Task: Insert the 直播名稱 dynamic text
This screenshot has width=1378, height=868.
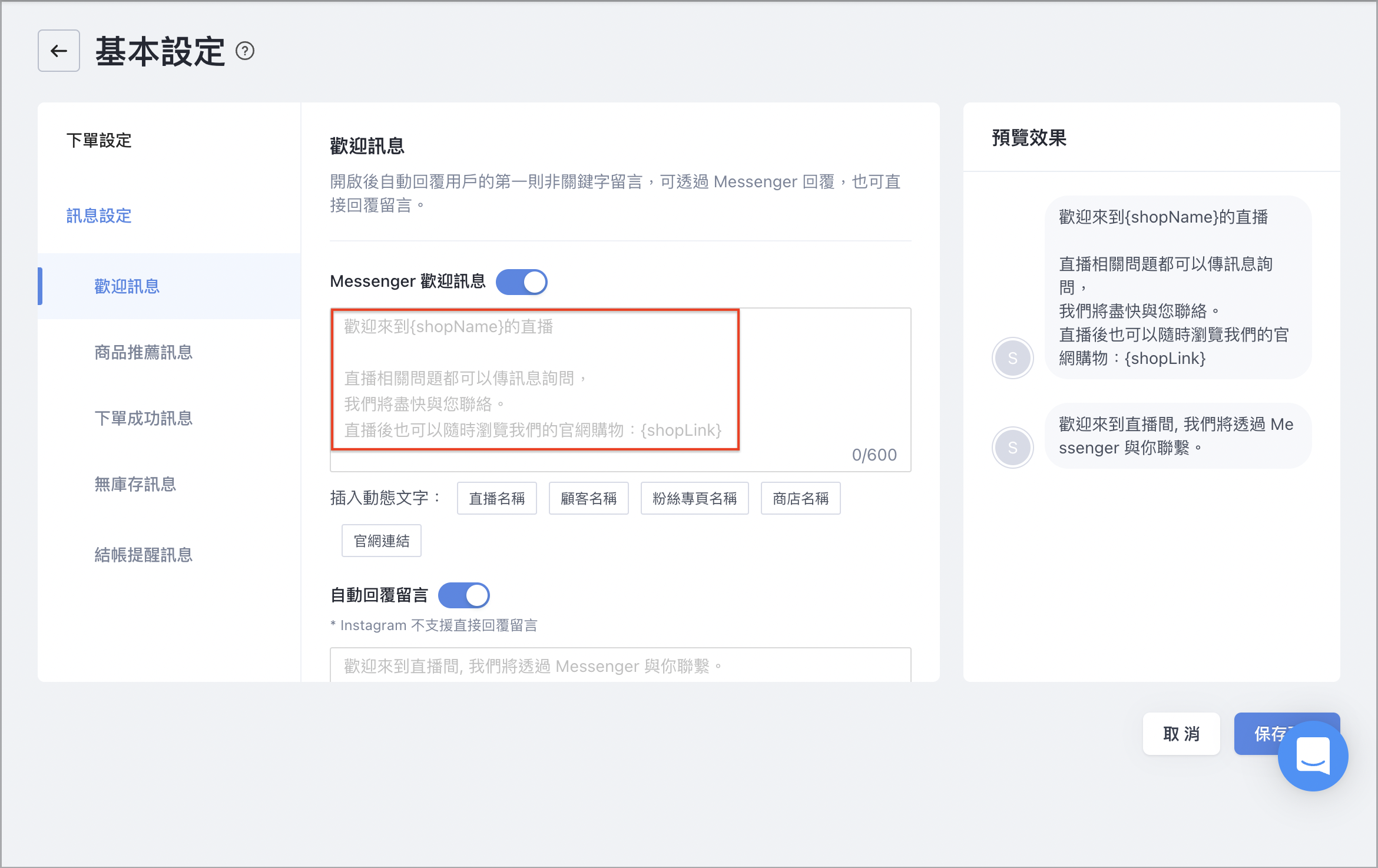Action: point(497,498)
